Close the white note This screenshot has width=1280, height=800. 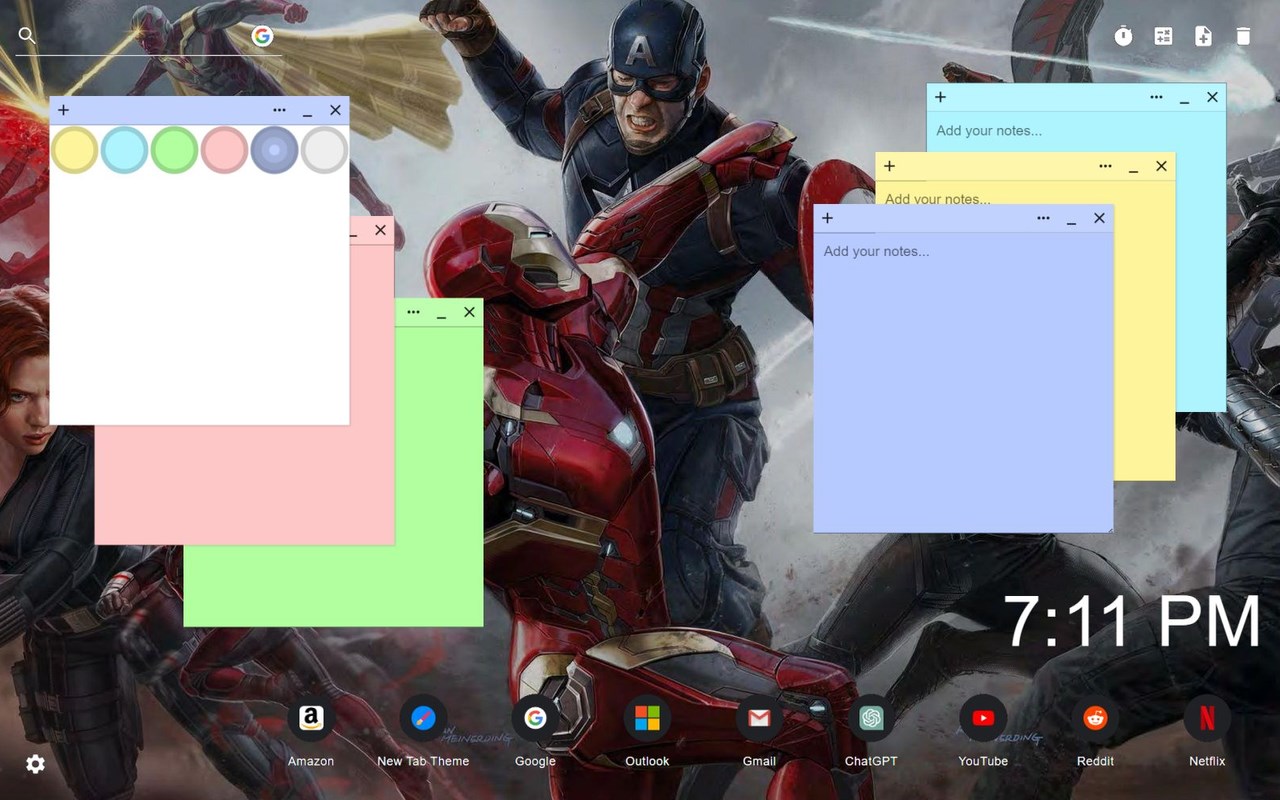pyautogui.click(x=335, y=110)
